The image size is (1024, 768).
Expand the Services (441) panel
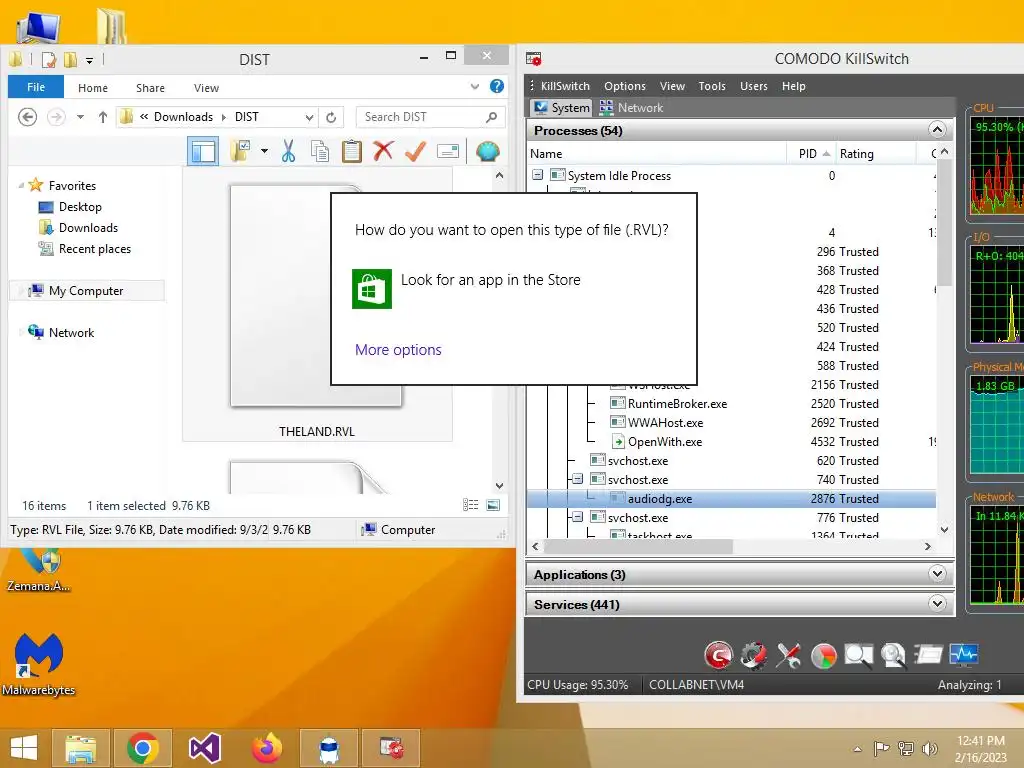pyautogui.click(x=937, y=603)
